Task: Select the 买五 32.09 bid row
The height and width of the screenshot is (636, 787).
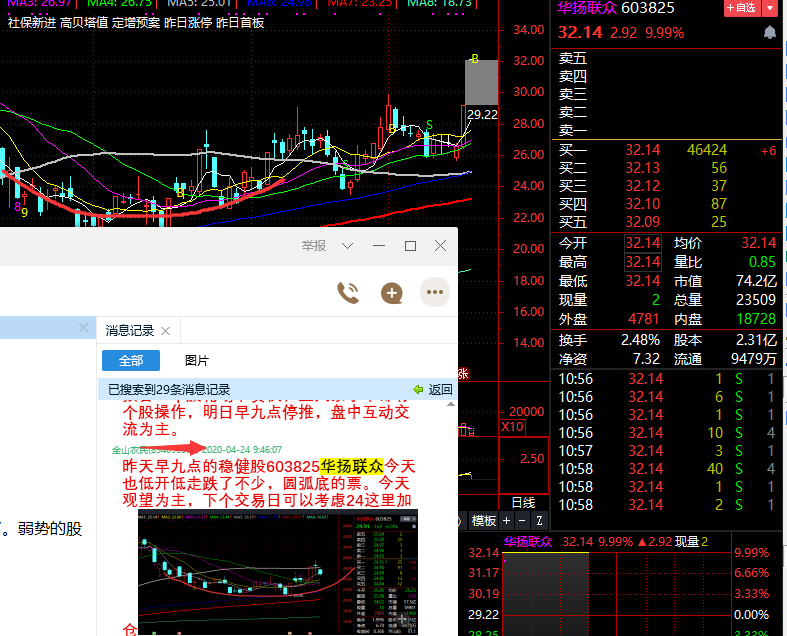Action: click(668, 222)
